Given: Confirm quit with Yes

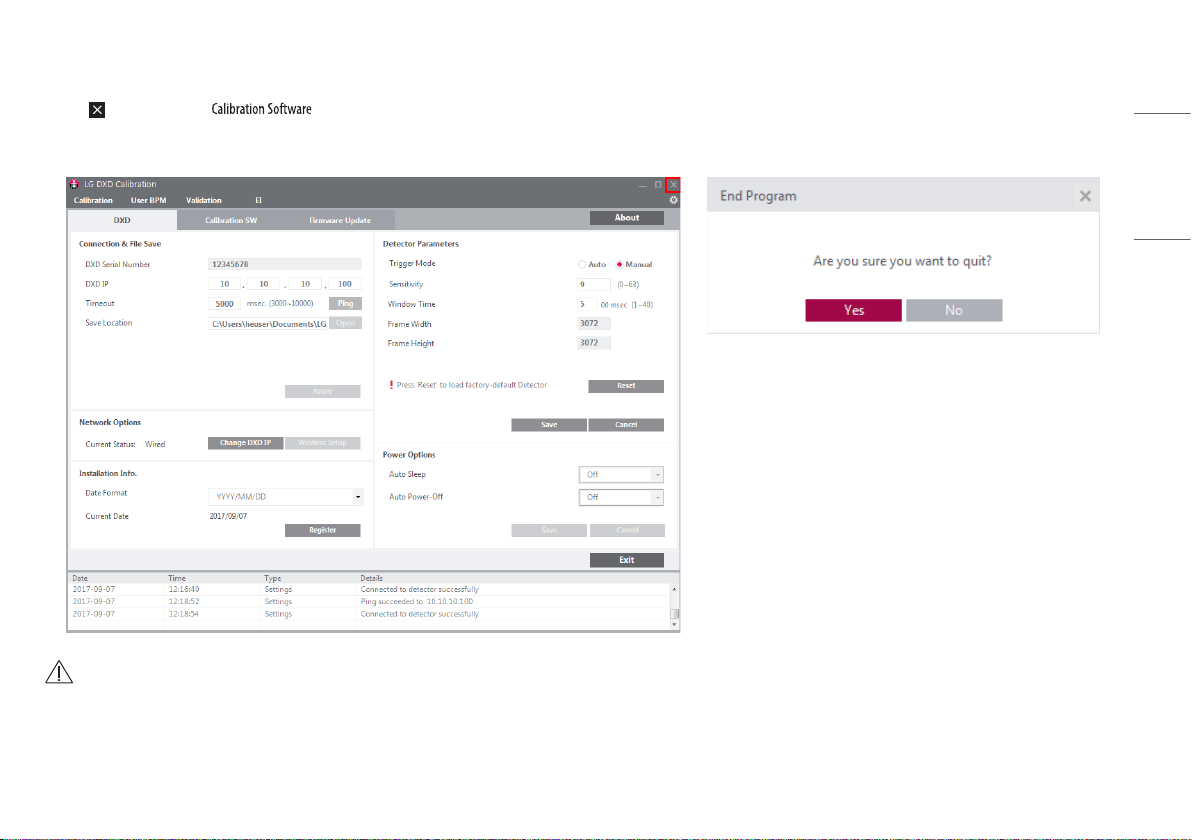Looking at the screenshot, I should pyautogui.click(x=854, y=310).
